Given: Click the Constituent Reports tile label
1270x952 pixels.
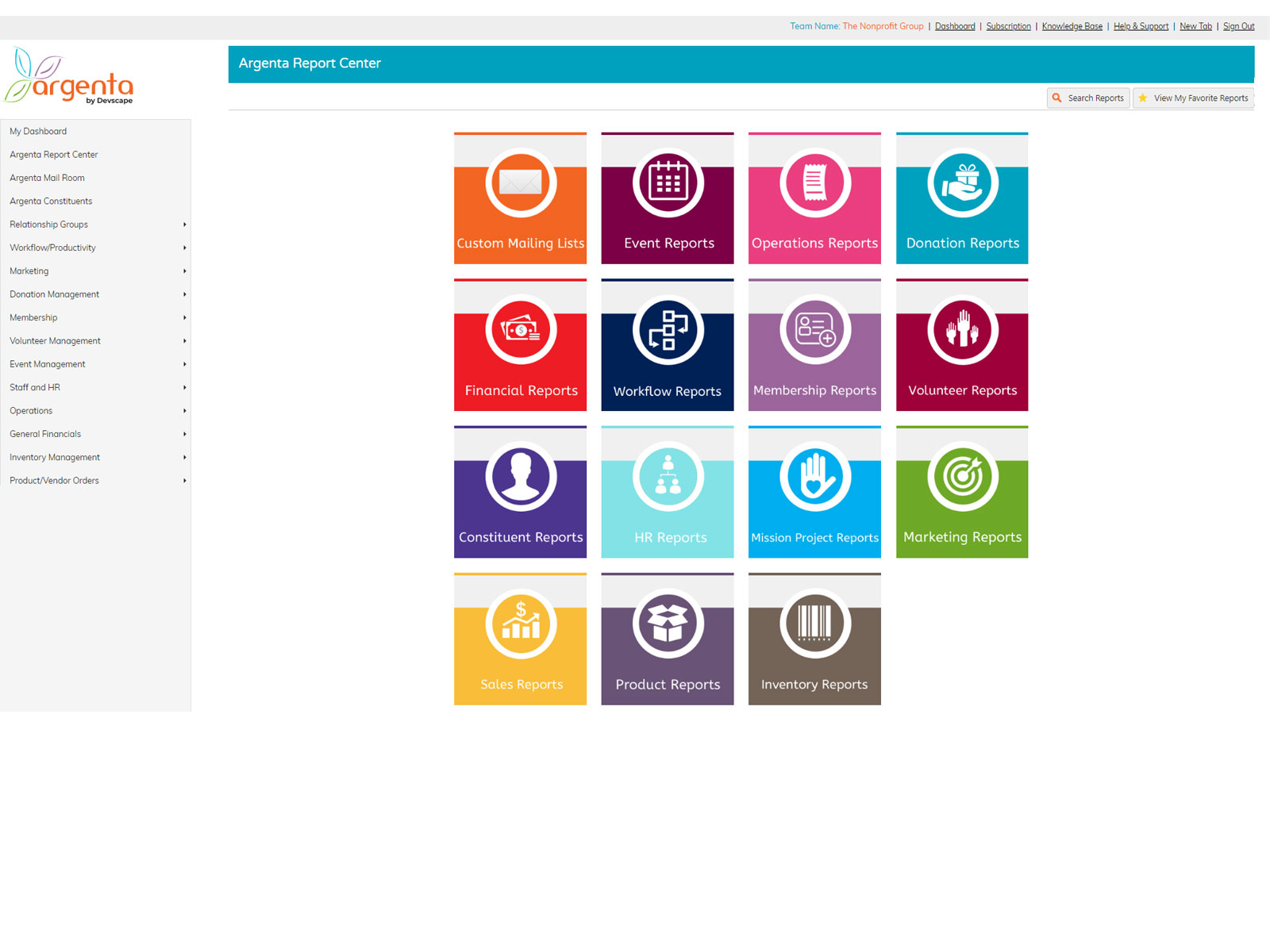Looking at the screenshot, I should pyautogui.click(x=521, y=537).
